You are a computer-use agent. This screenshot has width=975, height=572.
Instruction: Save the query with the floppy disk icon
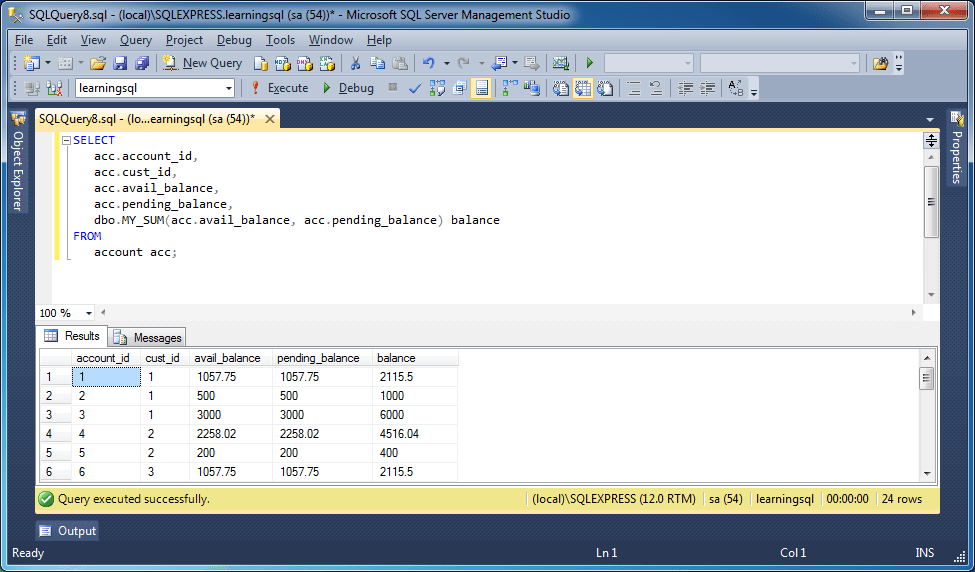tap(120, 63)
